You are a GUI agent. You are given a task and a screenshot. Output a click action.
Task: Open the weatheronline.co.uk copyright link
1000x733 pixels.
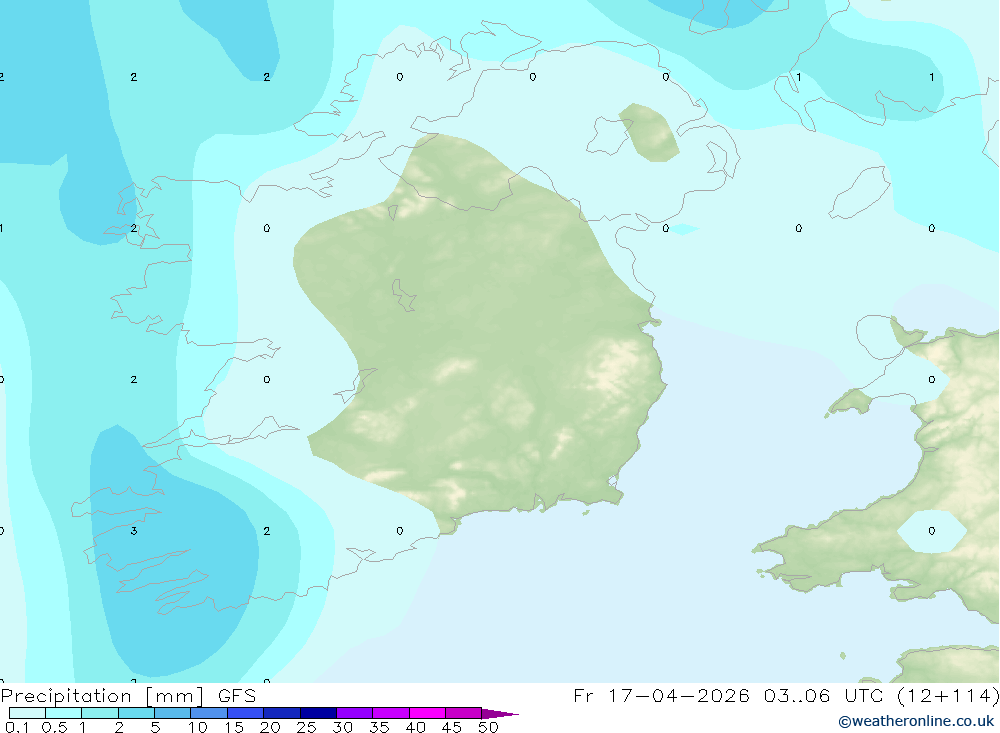916,722
